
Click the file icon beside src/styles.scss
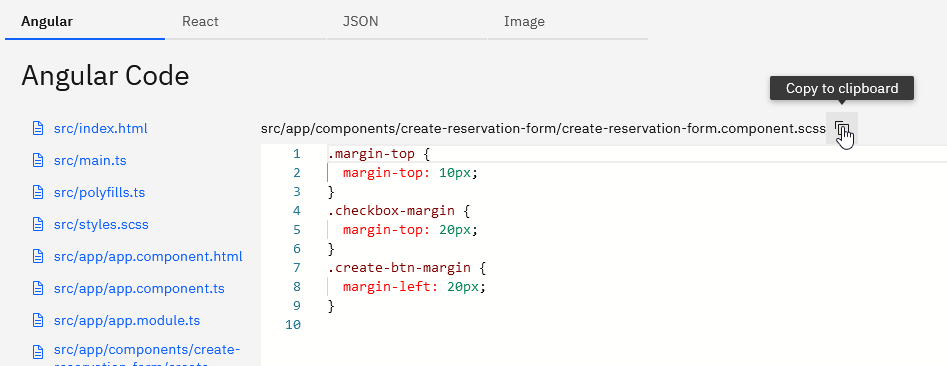[x=38, y=225]
